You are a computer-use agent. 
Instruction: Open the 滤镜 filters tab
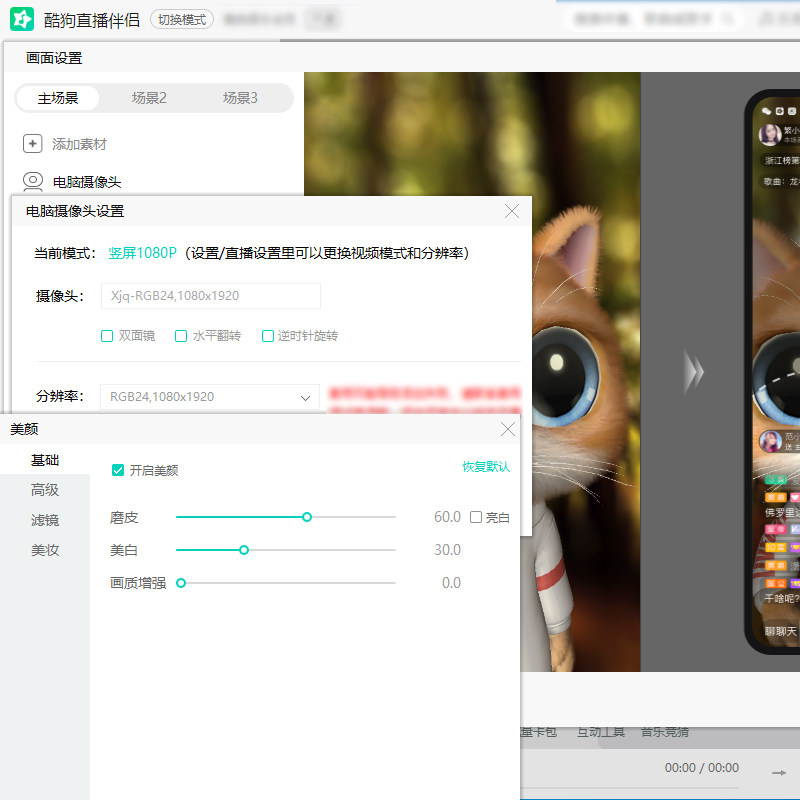click(x=45, y=520)
